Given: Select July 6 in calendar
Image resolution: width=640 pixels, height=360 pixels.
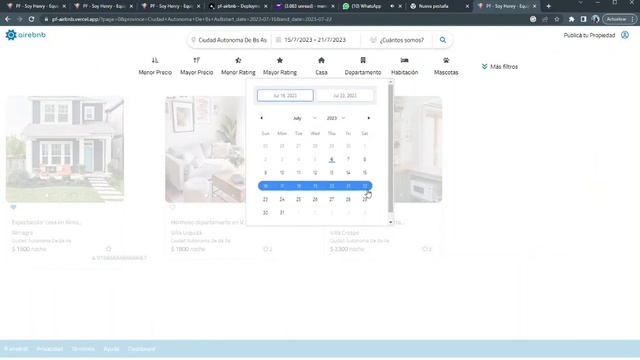Looking at the screenshot, I should click(332, 160).
